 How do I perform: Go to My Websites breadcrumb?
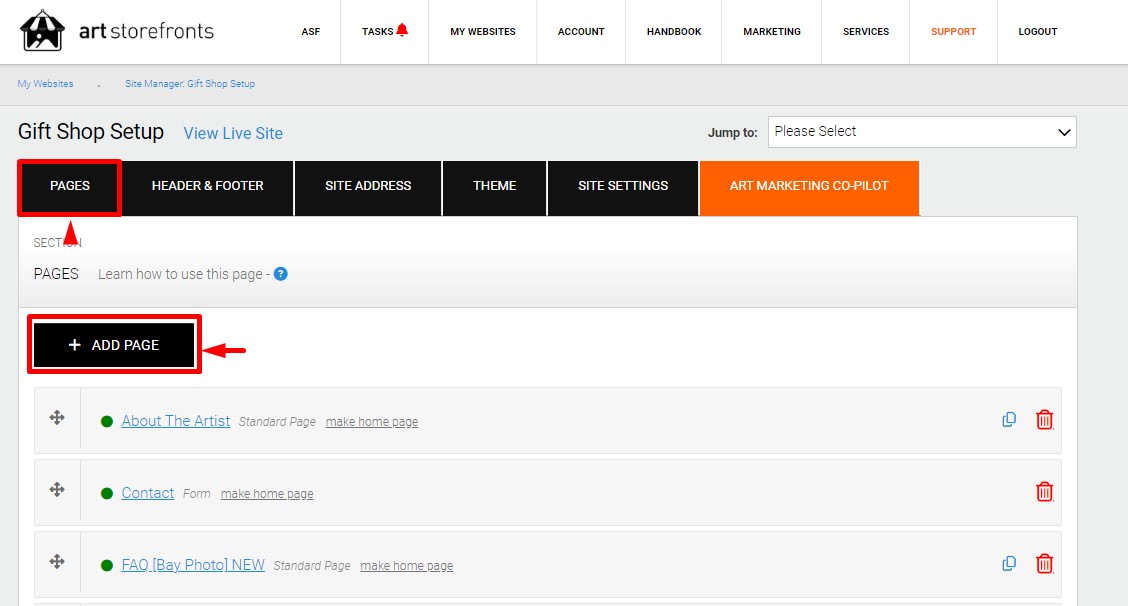45,84
